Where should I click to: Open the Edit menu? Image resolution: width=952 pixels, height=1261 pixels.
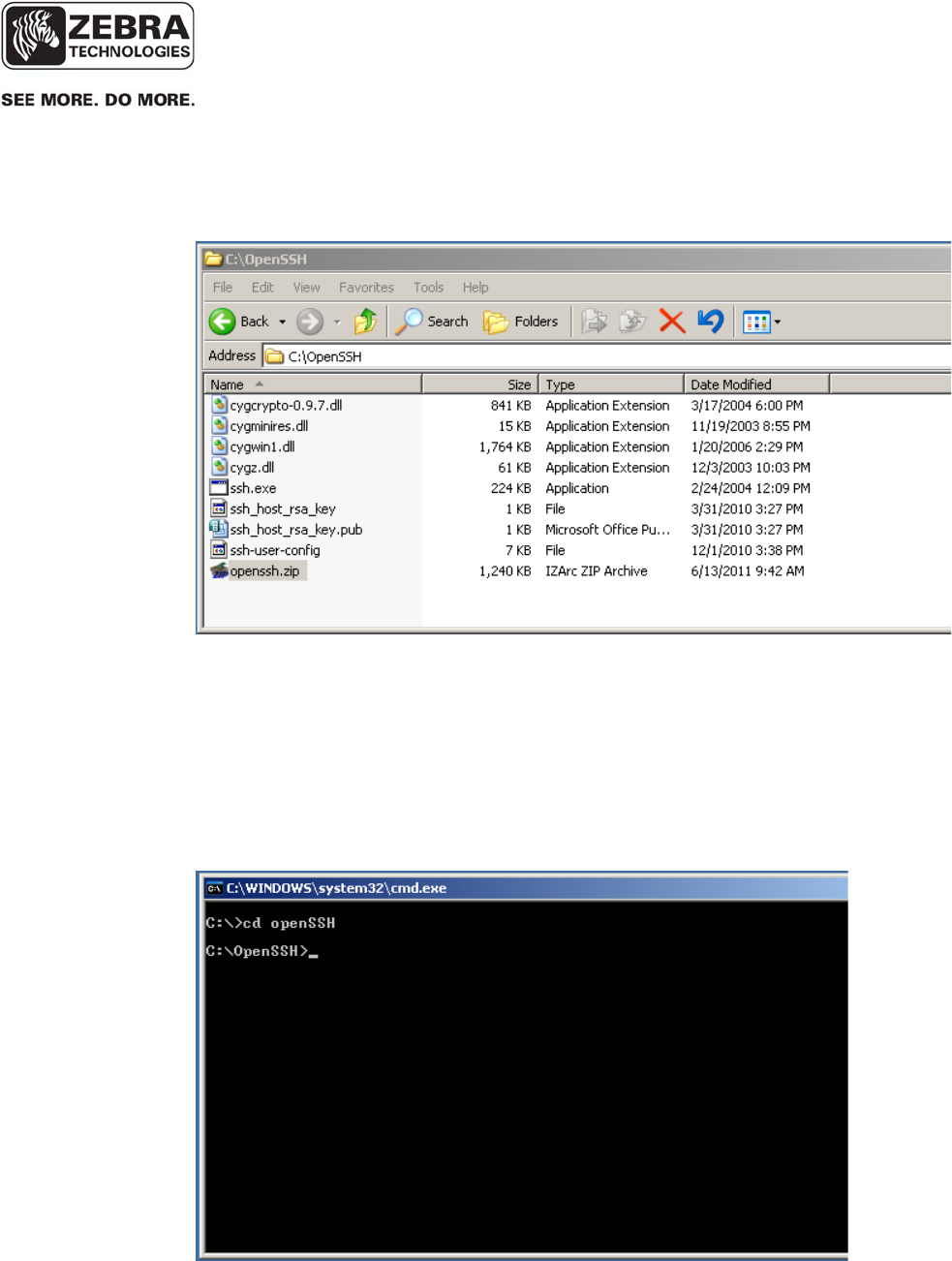pyautogui.click(x=262, y=288)
